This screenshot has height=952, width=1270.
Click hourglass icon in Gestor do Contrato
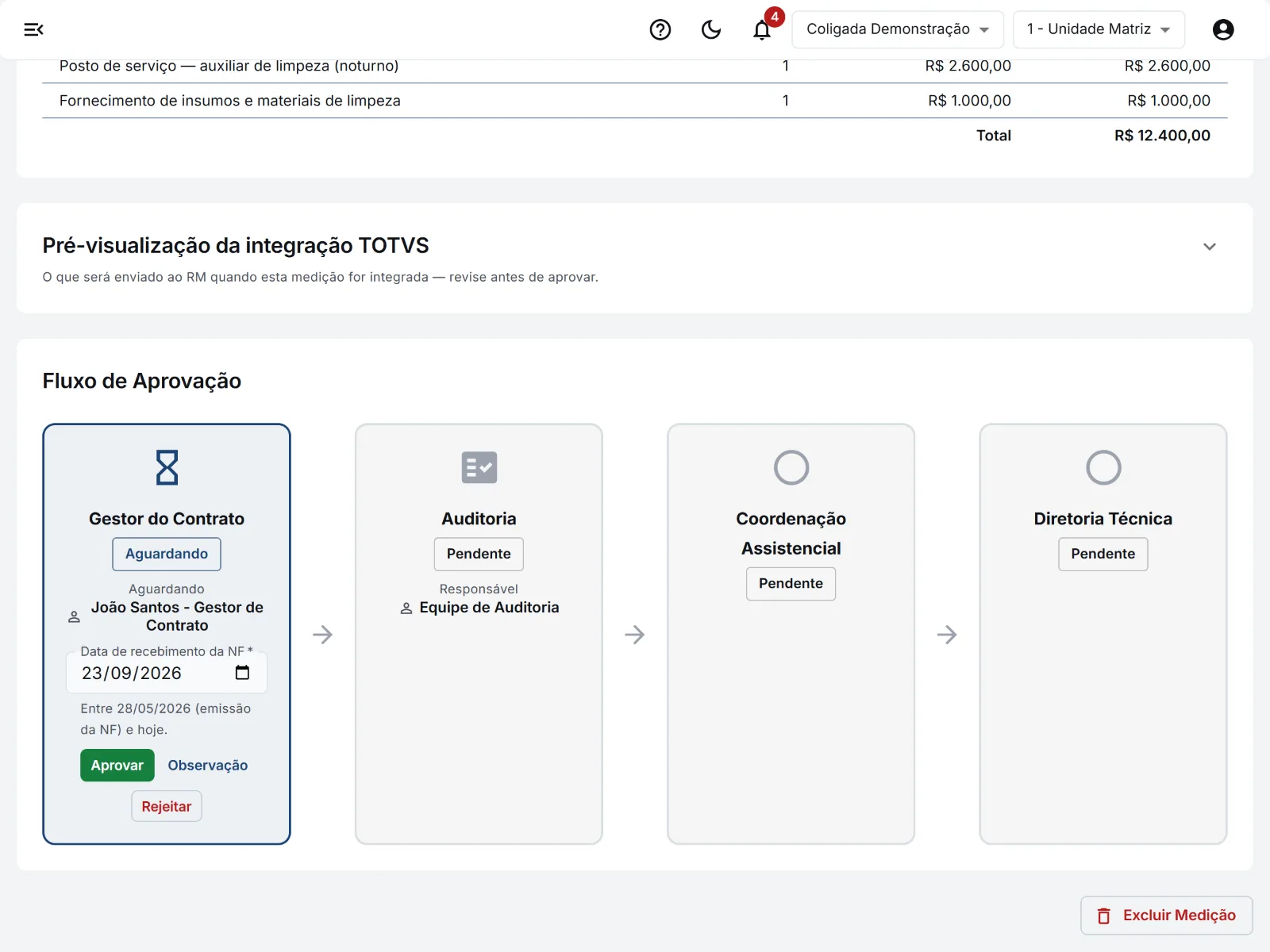[167, 467]
